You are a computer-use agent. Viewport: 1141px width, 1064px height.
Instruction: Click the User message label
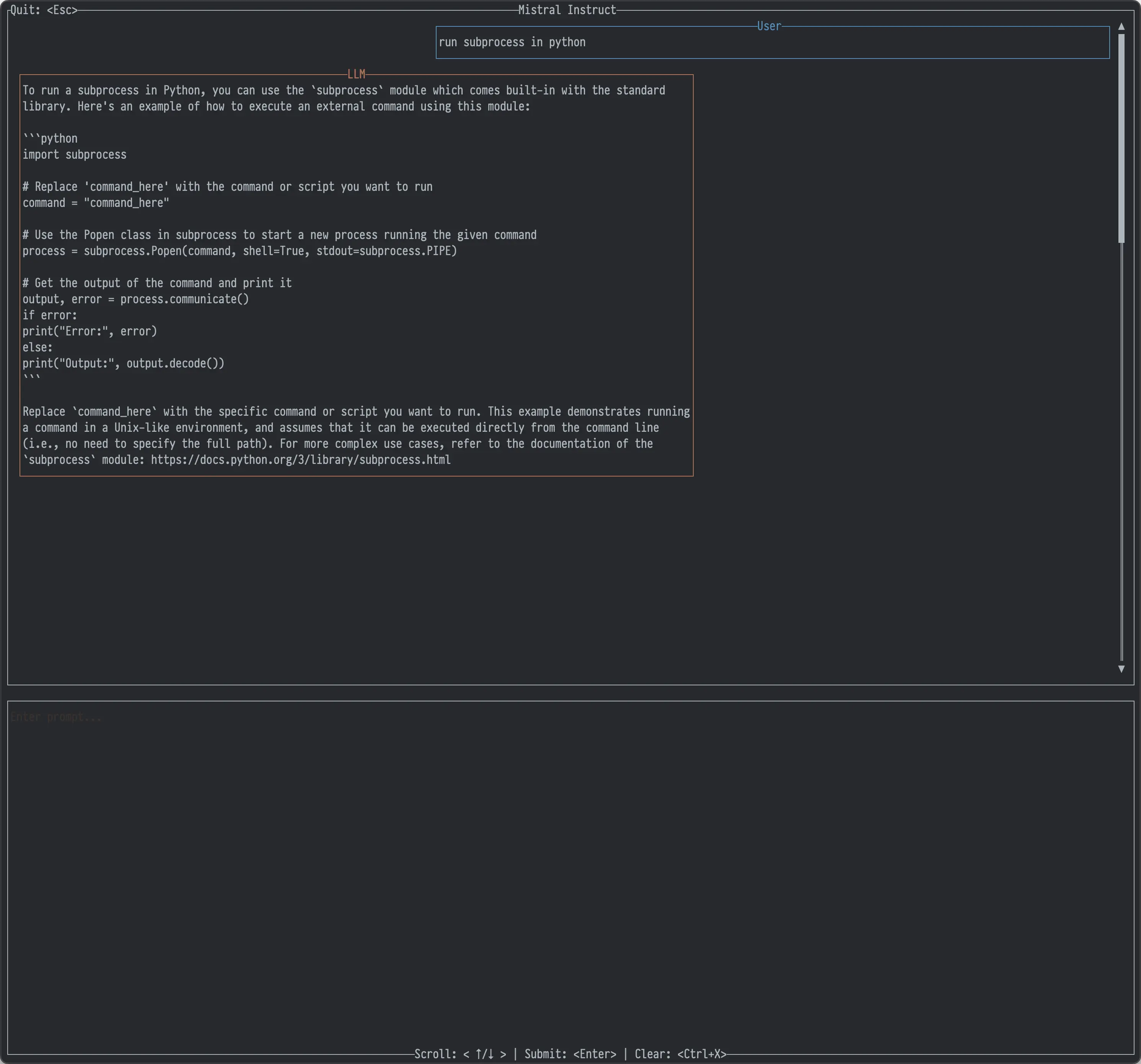pyautogui.click(x=768, y=26)
